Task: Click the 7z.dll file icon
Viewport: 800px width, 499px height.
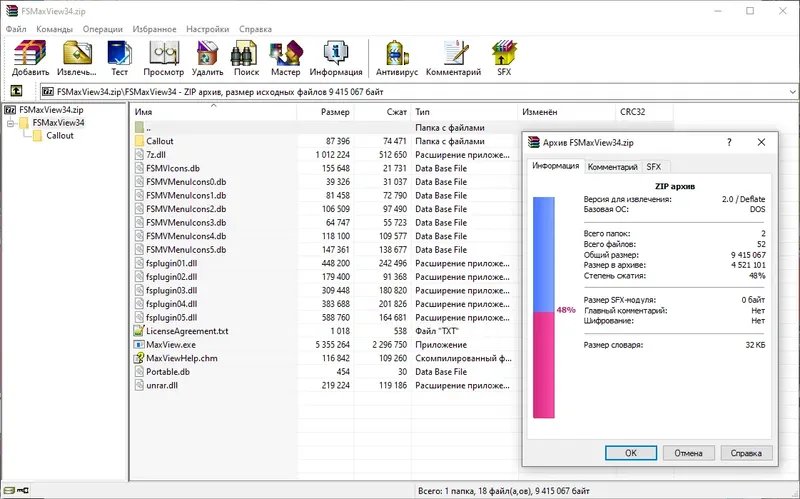Action: coord(139,155)
